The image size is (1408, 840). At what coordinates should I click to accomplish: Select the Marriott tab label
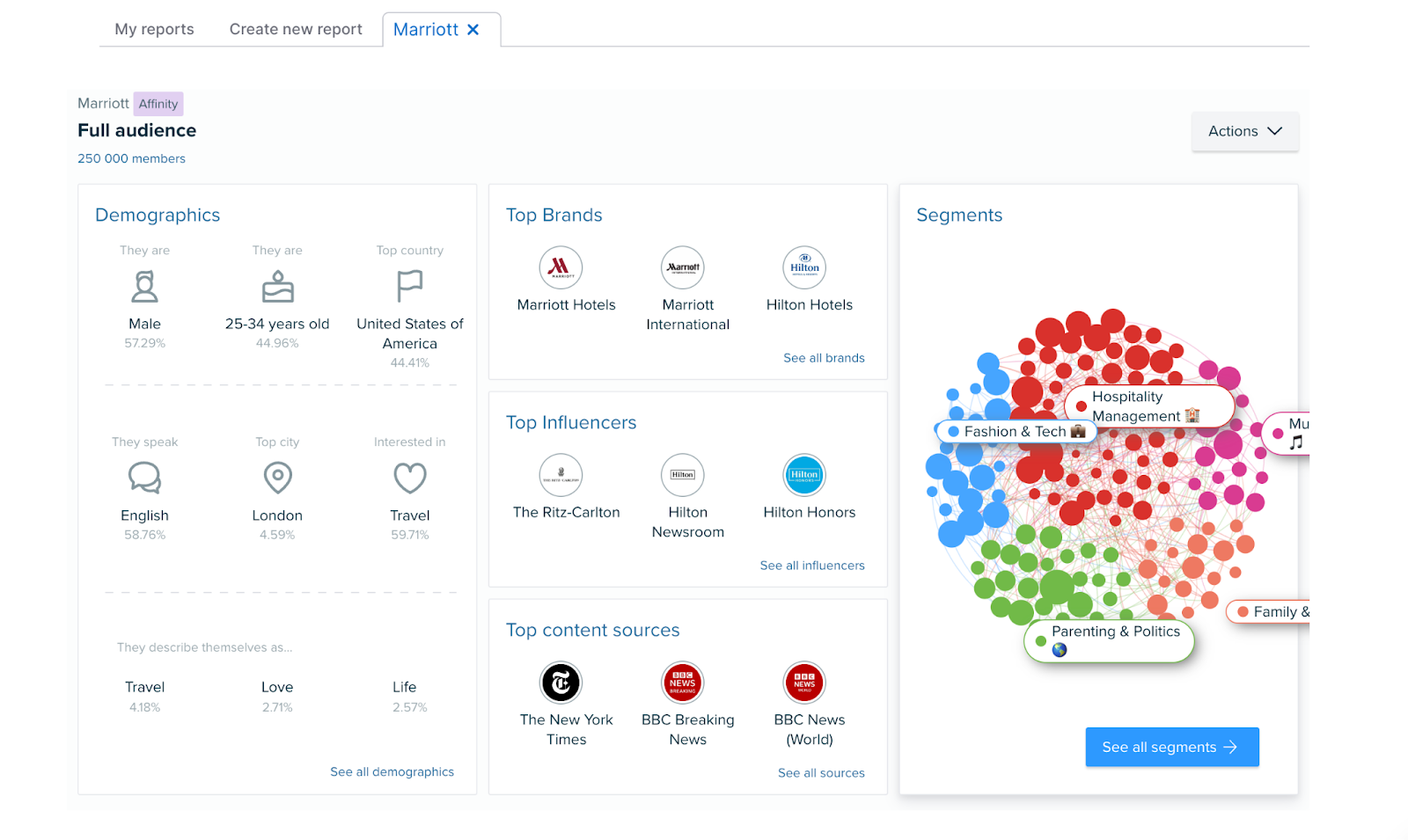[x=426, y=29]
